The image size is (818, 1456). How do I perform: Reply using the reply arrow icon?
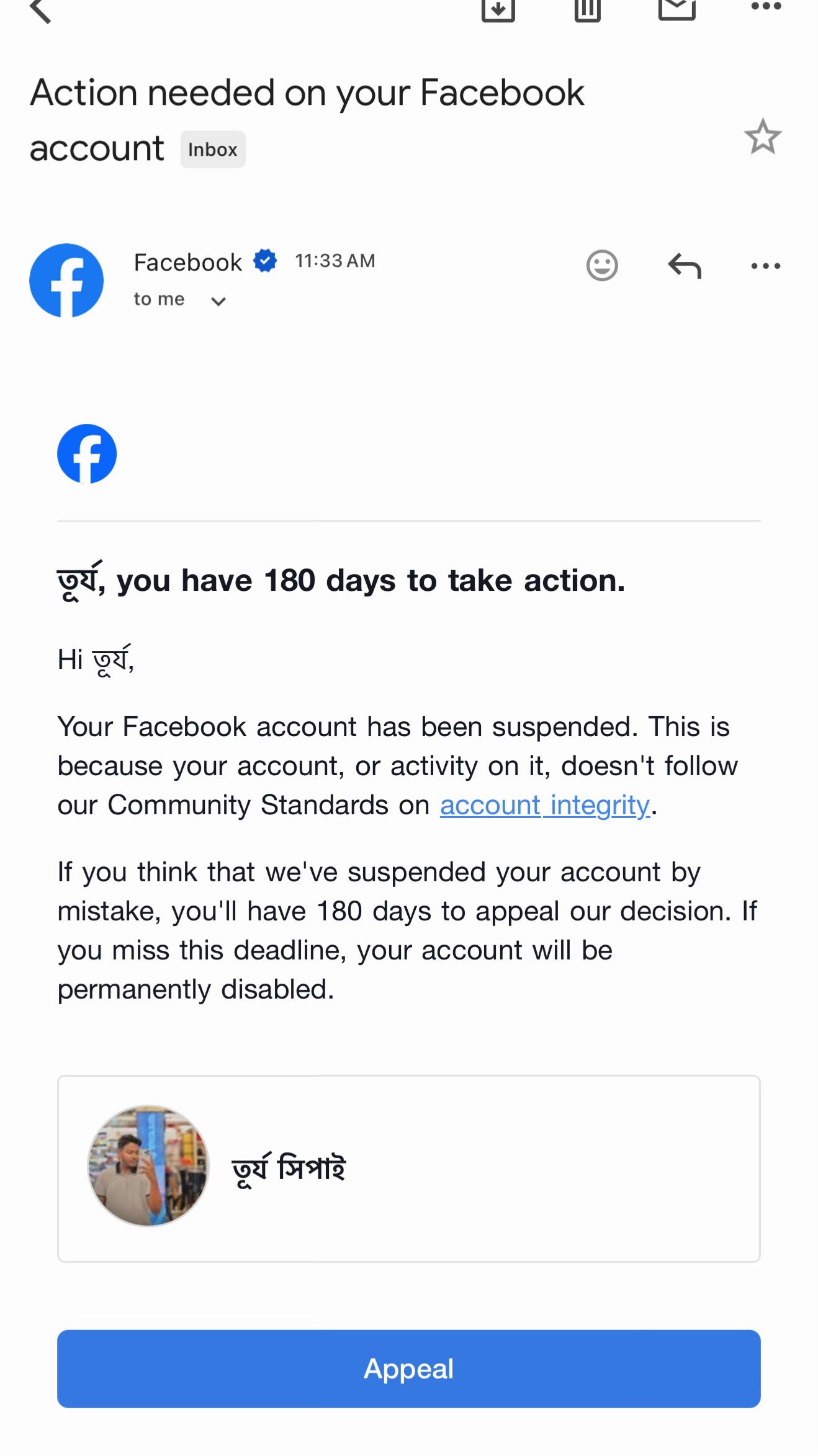click(x=685, y=266)
